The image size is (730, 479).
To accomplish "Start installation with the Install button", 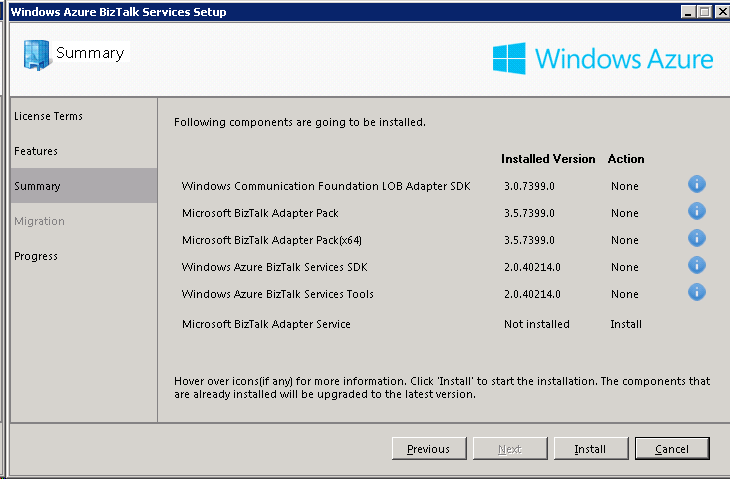I will [591, 449].
